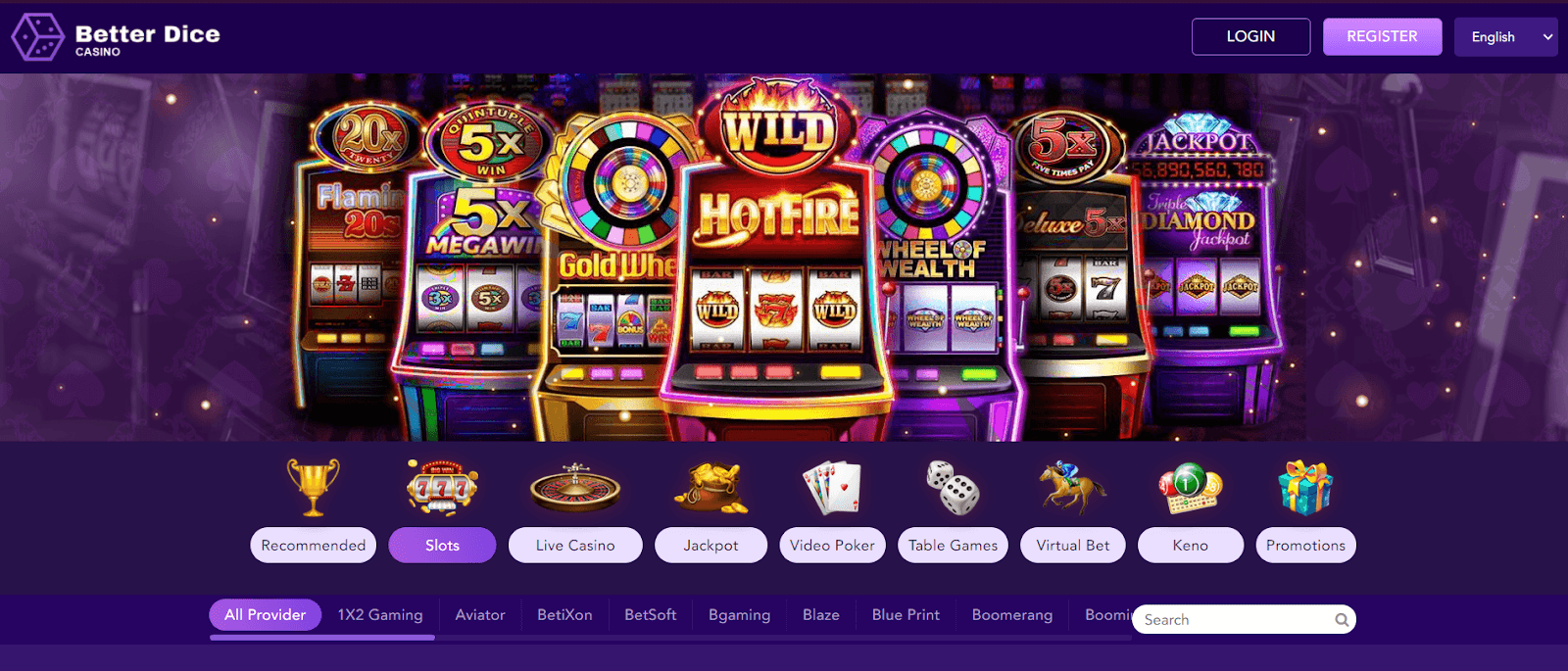Viewport: 1568px width, 671px height.
Task: Select the All Provider filter tab
Action: click(x=266, y=615)
